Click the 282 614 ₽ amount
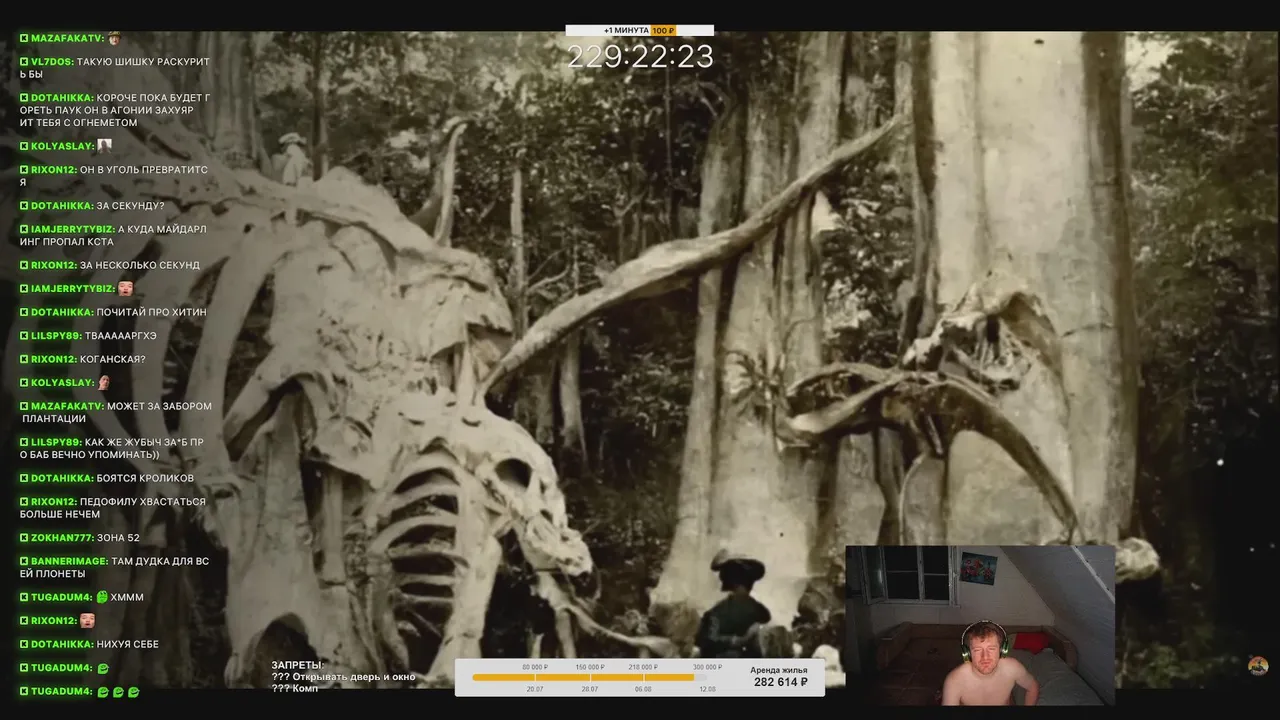Image resolution: width=1280 pixels, height=720 pixels. [x=779, y=682]
